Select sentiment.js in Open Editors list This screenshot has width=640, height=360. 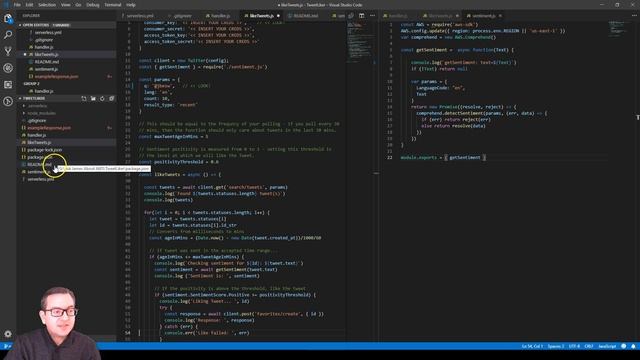[46, 69]
